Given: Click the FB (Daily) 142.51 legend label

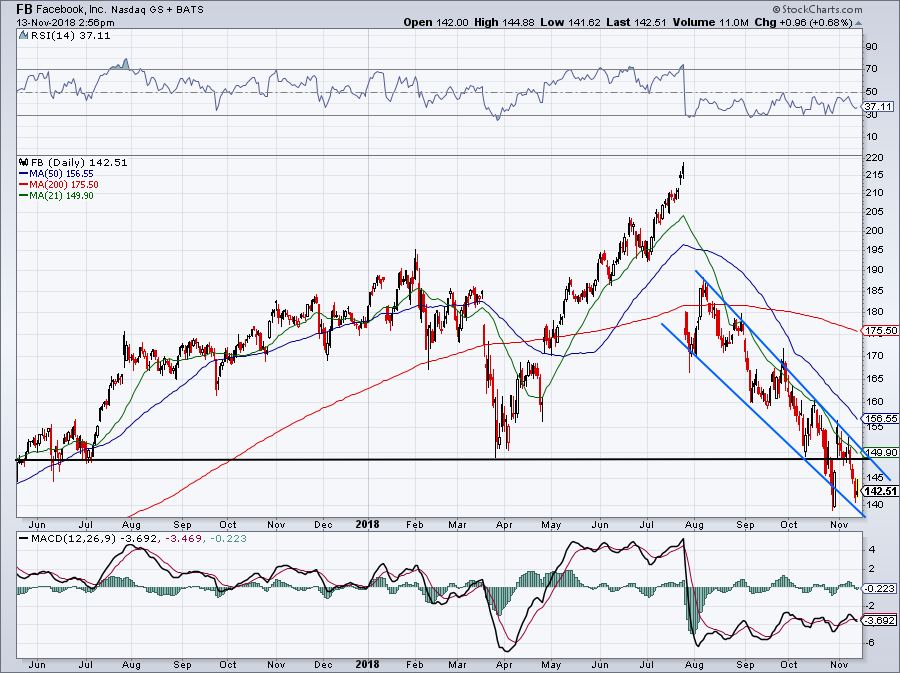Looking at the screenshot, I should (79, 162).
